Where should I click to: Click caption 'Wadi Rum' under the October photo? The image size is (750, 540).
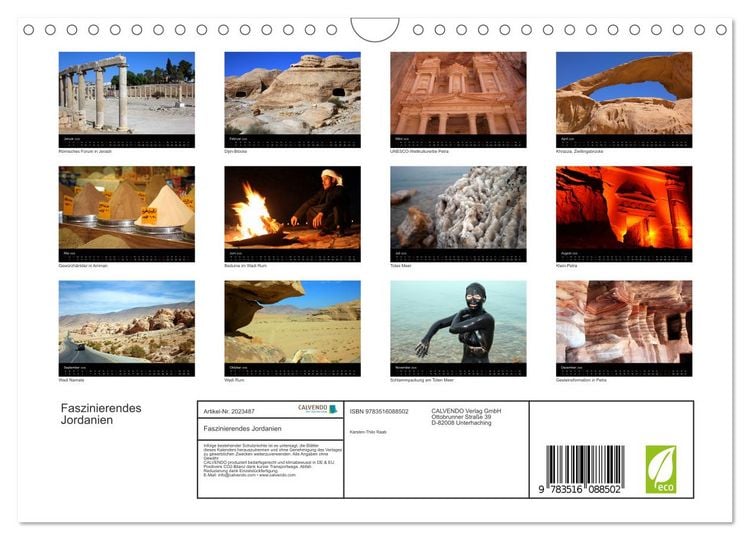click(x=234, y=380)
